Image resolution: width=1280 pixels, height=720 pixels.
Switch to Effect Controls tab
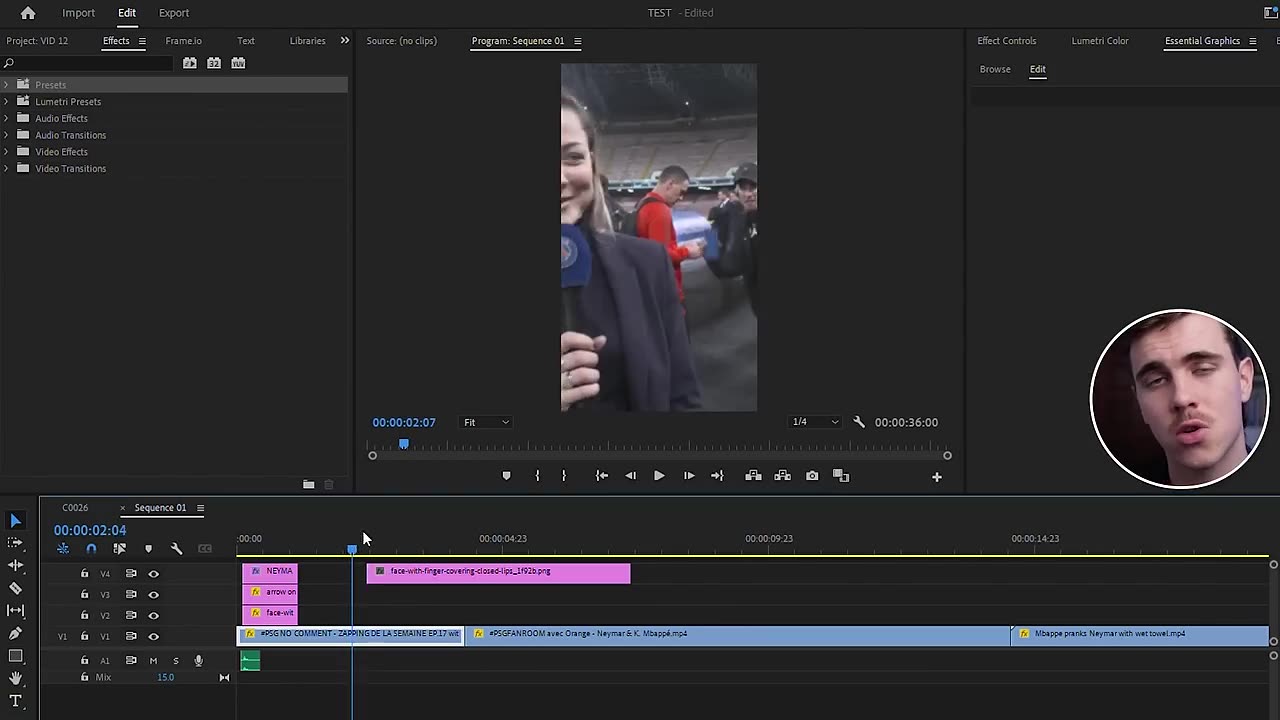[x=1006, y=41]
